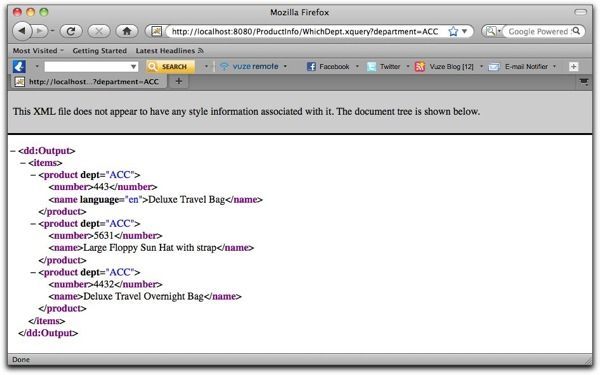Open the Vuze Blog RSS icon
Viewport: 600px width, 375px height.
coord(420,67)
